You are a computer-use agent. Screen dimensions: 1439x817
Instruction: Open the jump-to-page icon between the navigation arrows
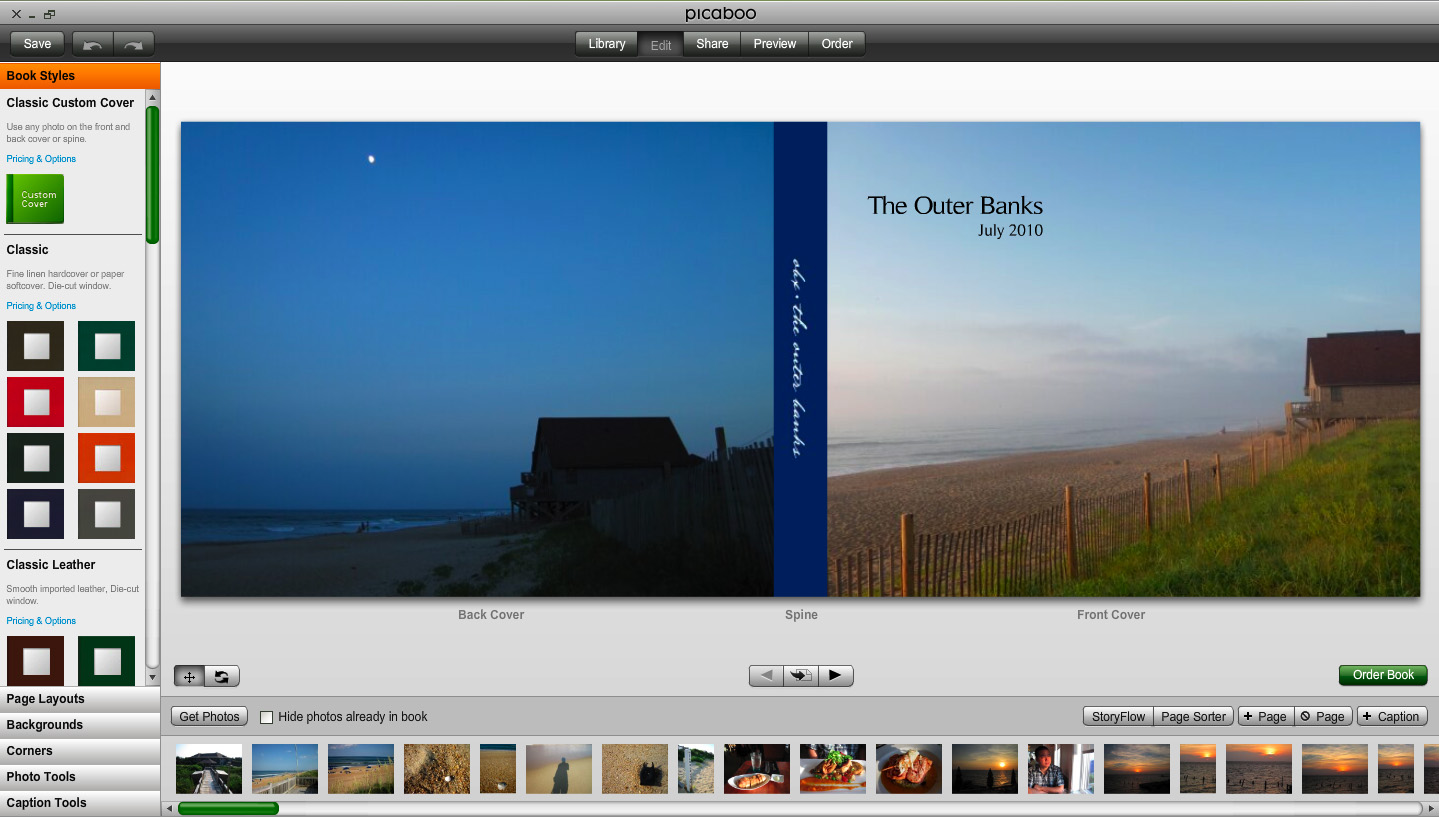point(800,675)
